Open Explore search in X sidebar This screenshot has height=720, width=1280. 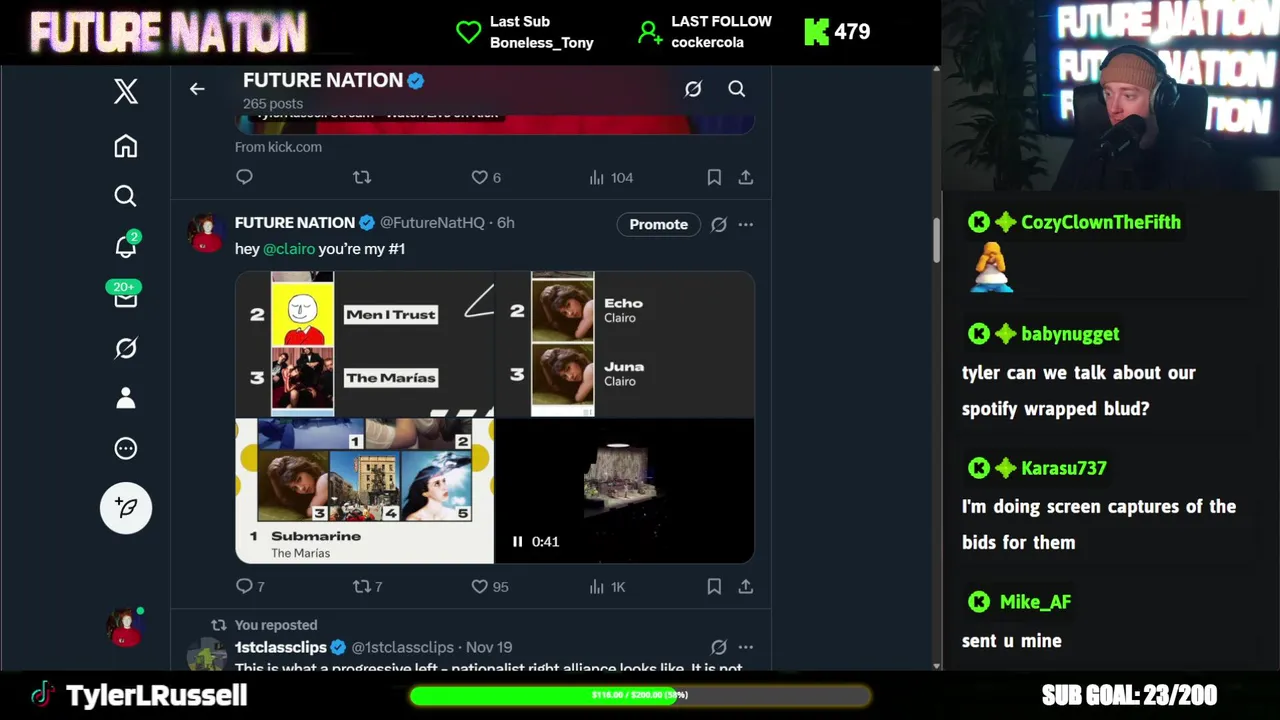125,196
